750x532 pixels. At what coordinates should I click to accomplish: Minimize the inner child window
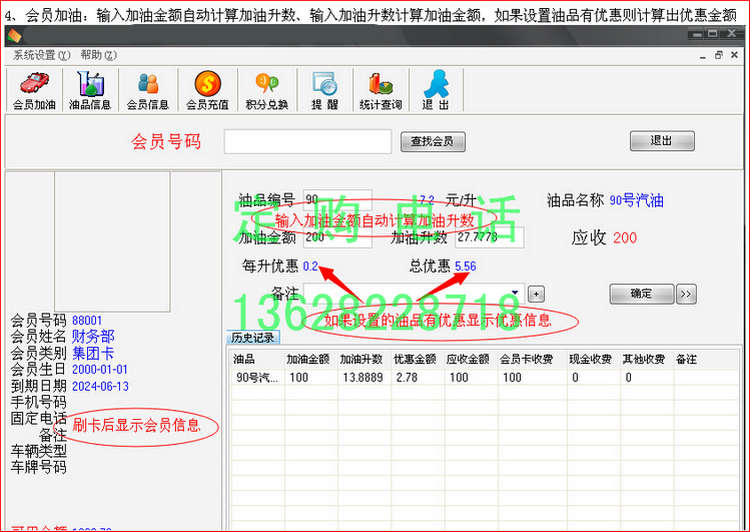703,56
